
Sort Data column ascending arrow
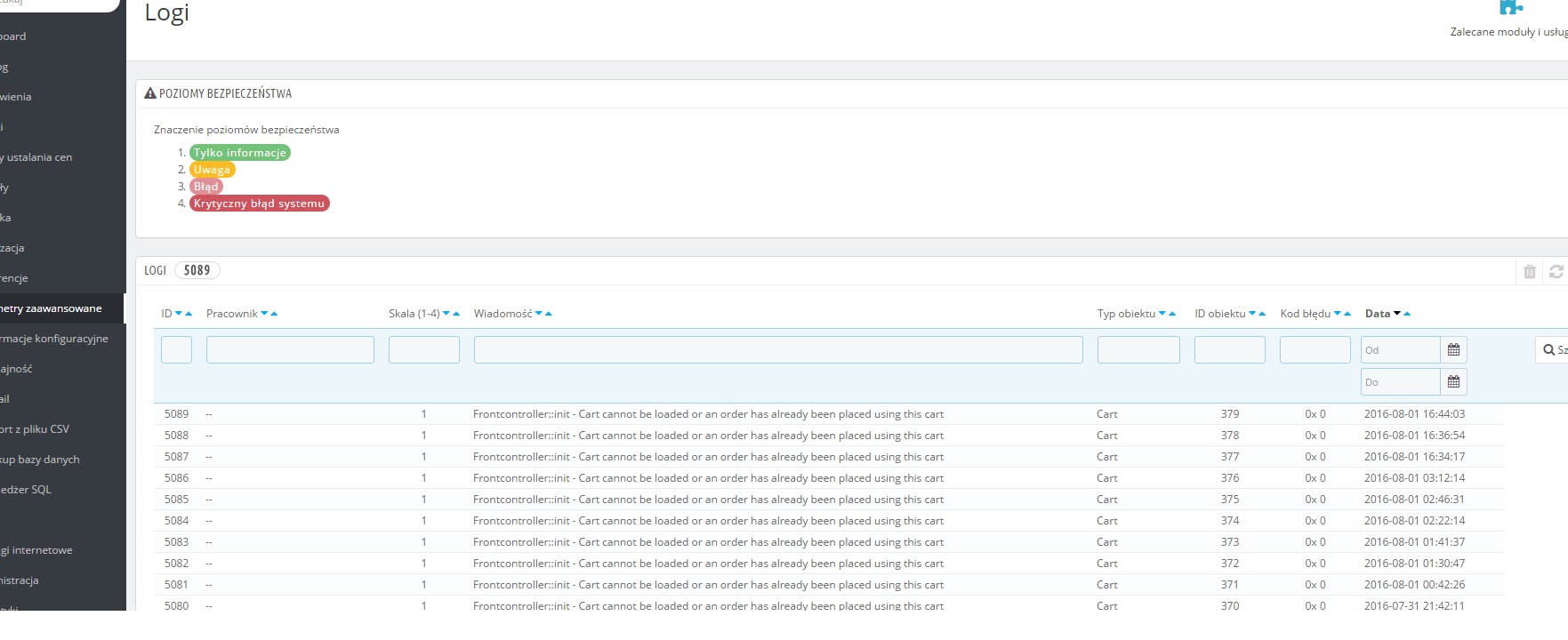click(1407, 314)
